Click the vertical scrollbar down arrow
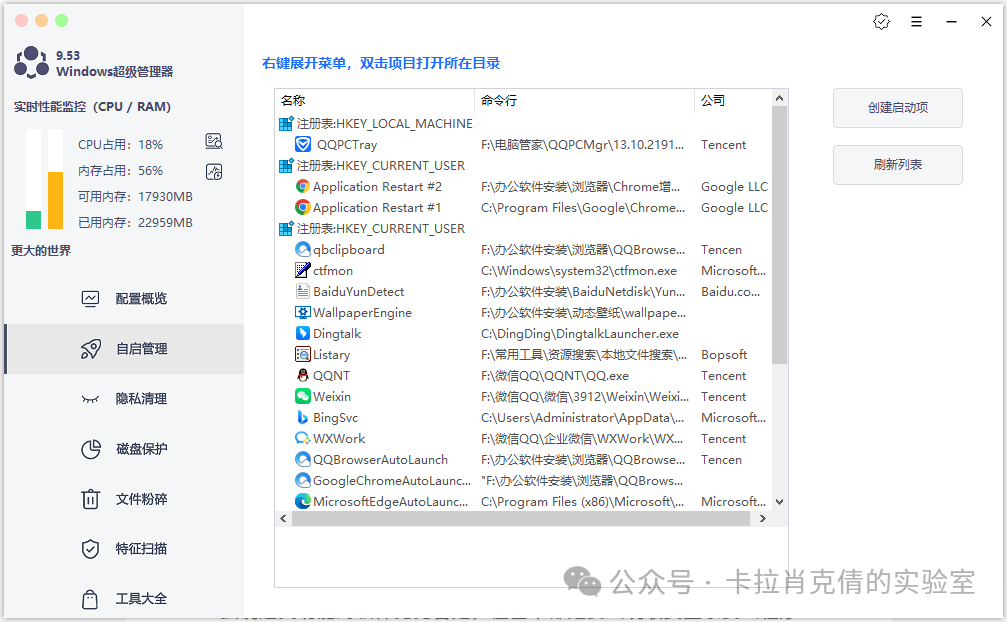Image resolution: width=1007 pixels, height=622 pixels. pos(780,502)
